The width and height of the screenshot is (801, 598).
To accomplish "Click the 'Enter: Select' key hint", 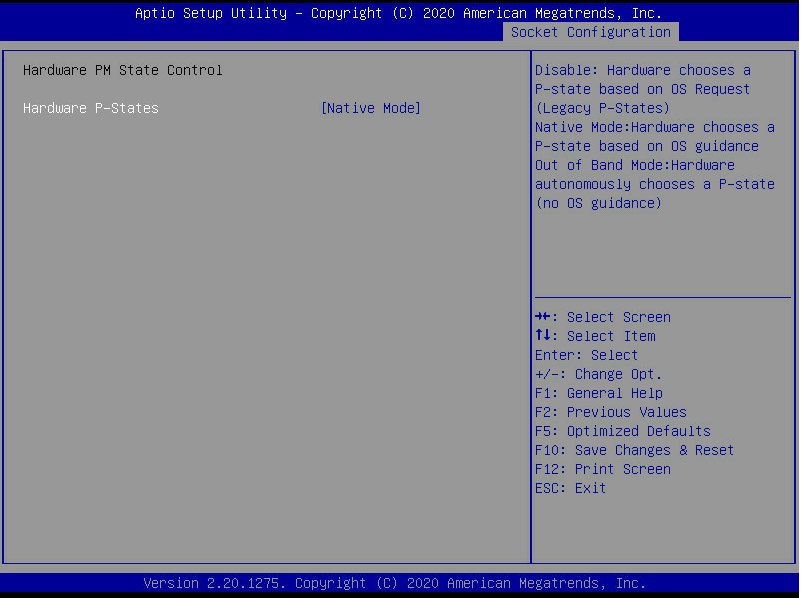I will (x=586, y=355).
